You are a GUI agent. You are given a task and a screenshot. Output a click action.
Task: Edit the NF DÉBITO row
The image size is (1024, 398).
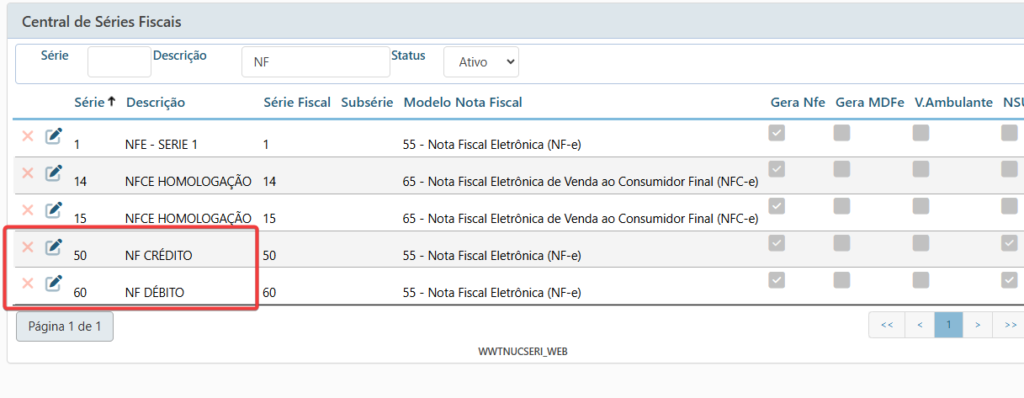click(x=54, y=283)
